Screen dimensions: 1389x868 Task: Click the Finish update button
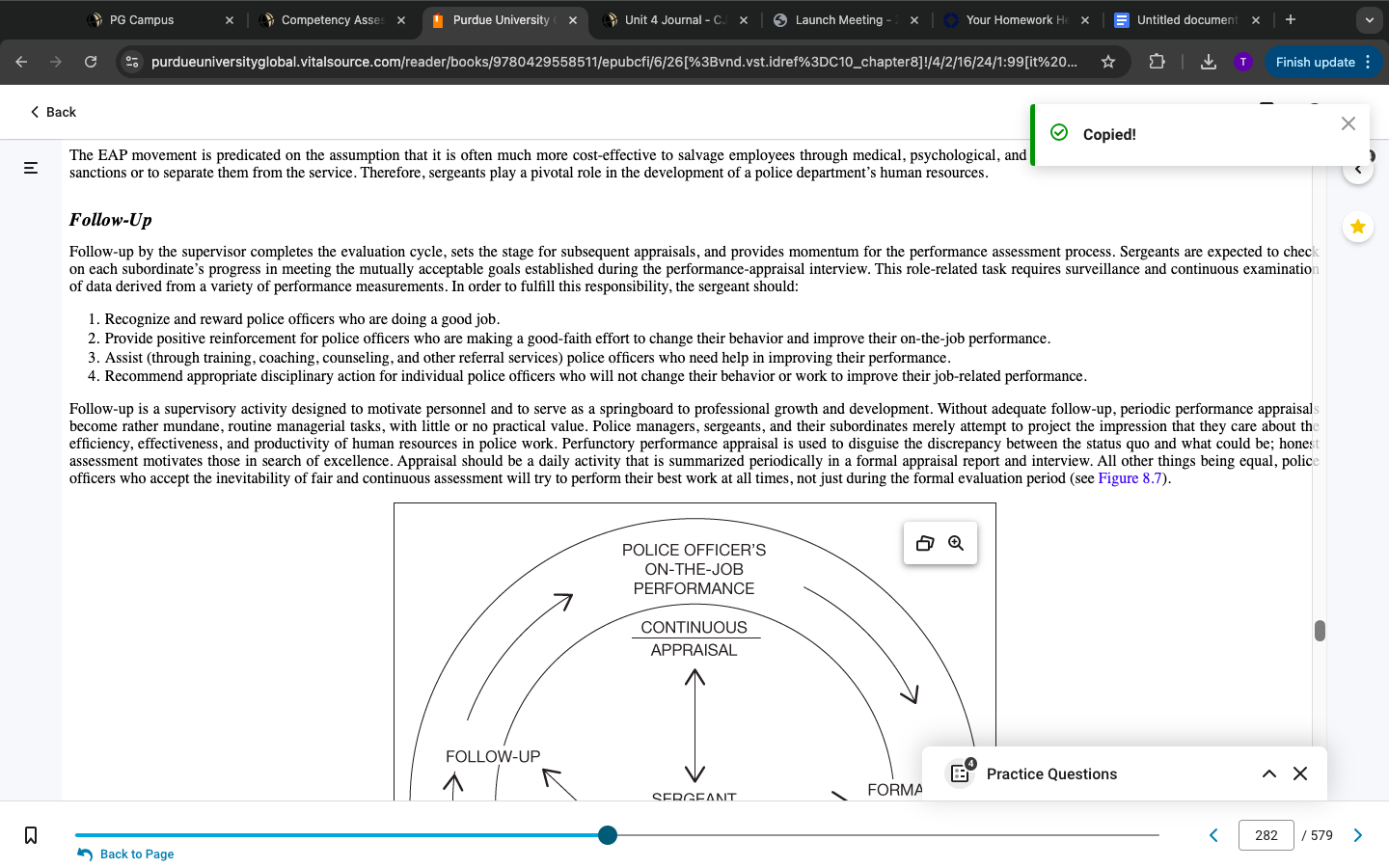[1323, 62]
